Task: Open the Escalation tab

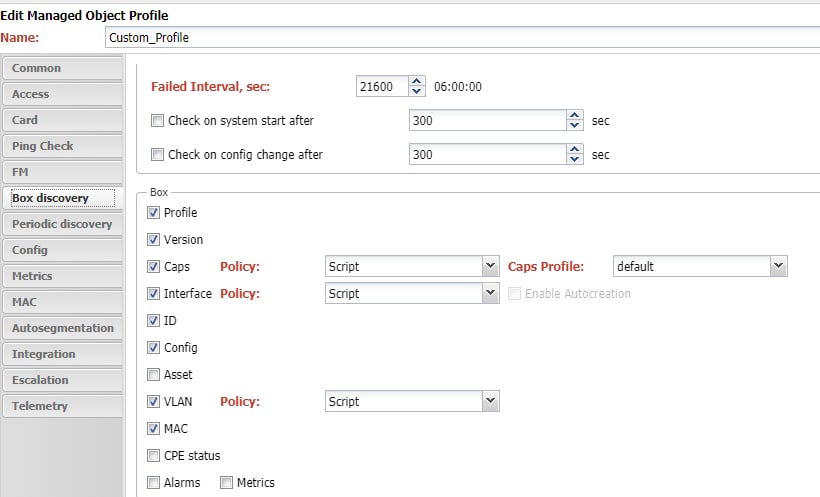Action: [62, 380]
